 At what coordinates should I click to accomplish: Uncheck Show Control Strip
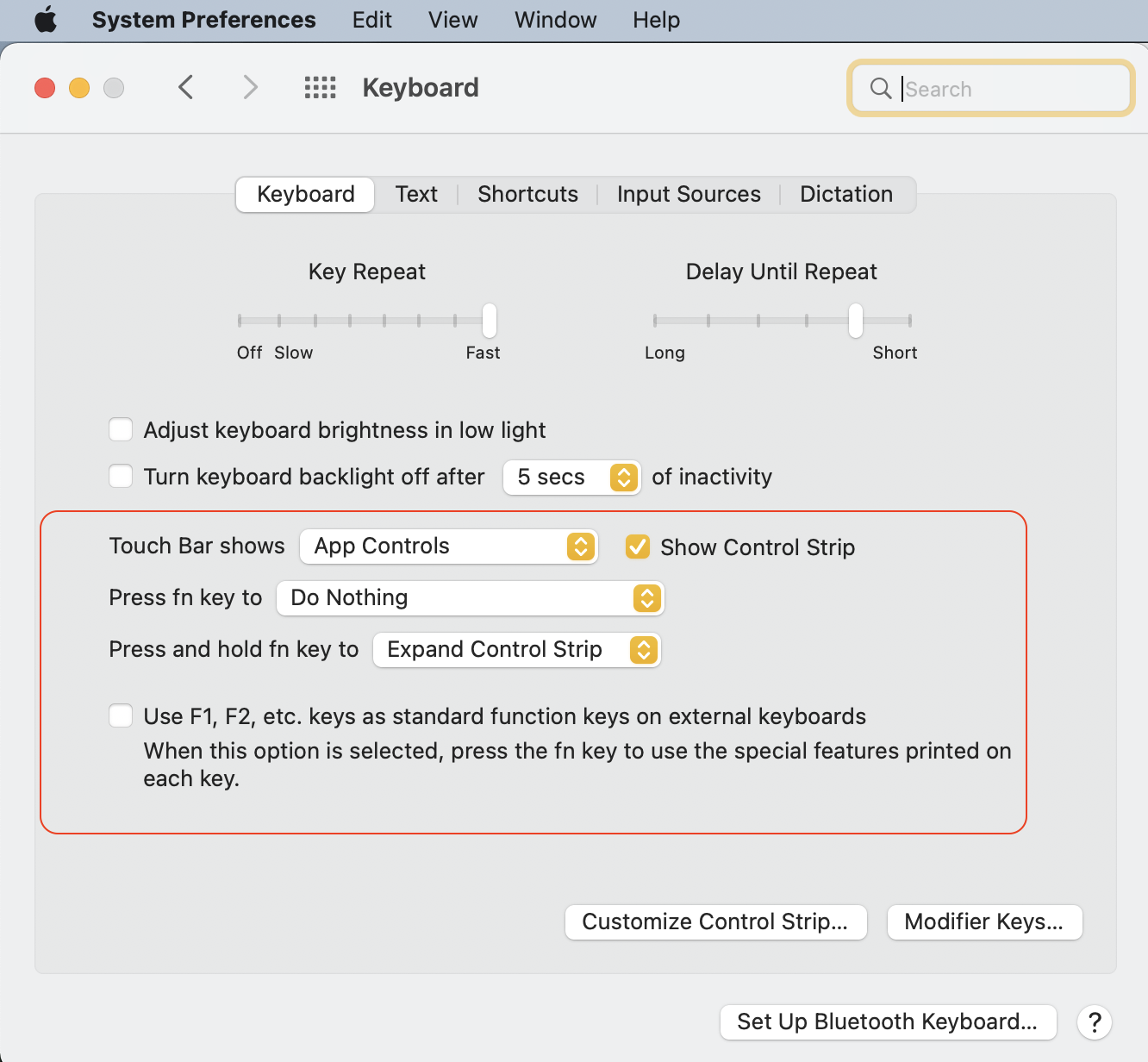click(x=637, y=547)
